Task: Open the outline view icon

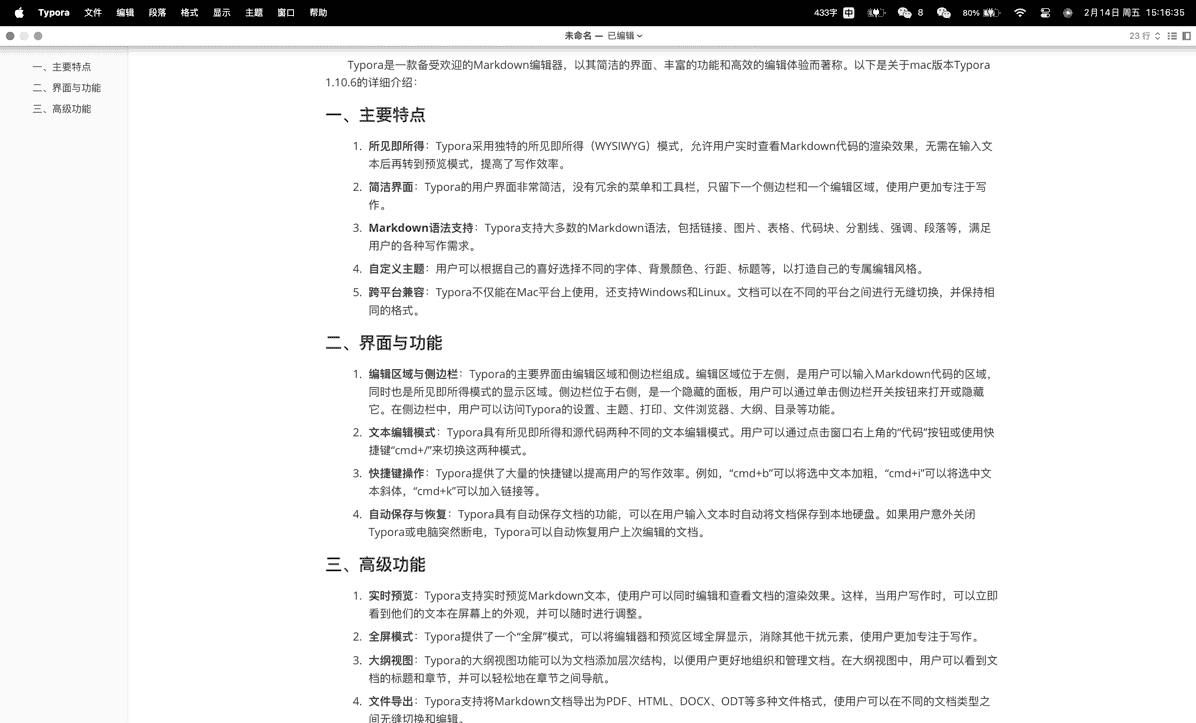Action: [x=1172, y=36]
